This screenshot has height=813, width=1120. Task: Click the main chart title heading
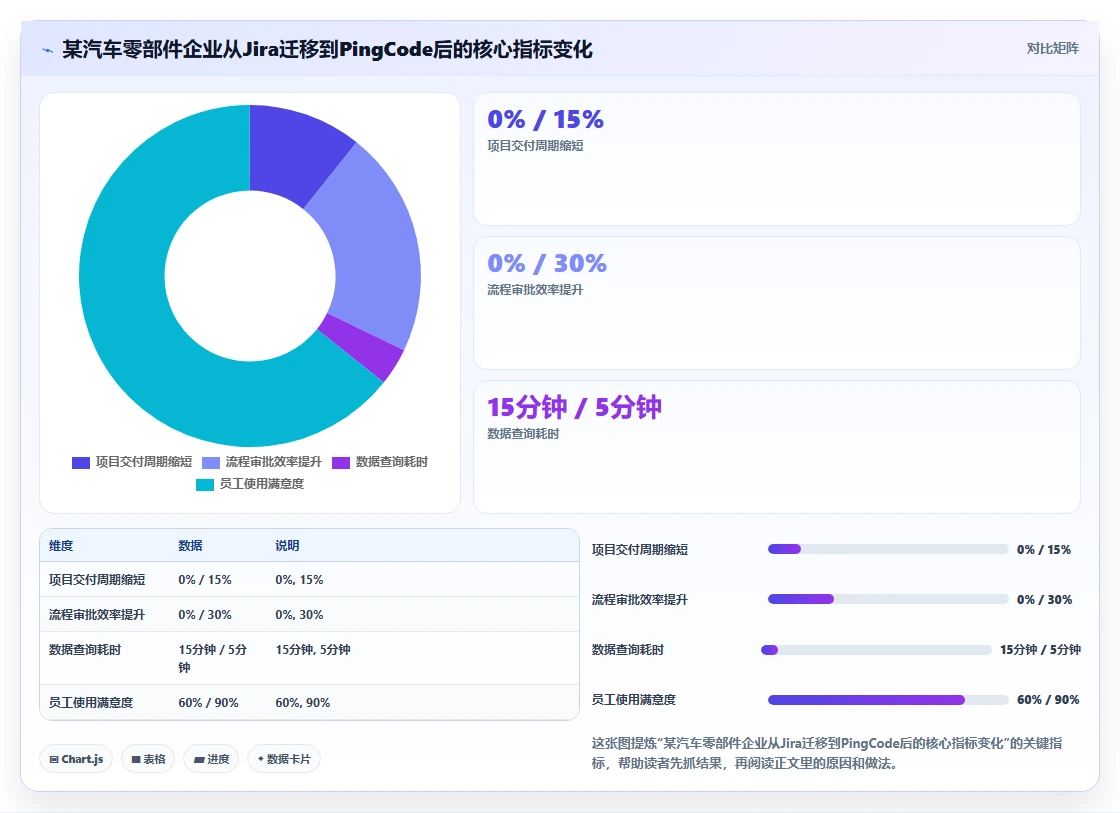pos(327,49)
